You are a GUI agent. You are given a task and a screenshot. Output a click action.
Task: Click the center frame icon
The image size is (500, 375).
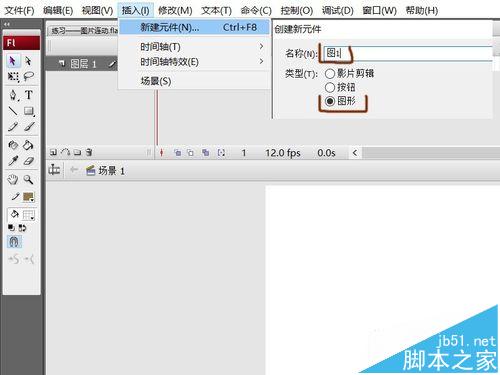[161, 153]
